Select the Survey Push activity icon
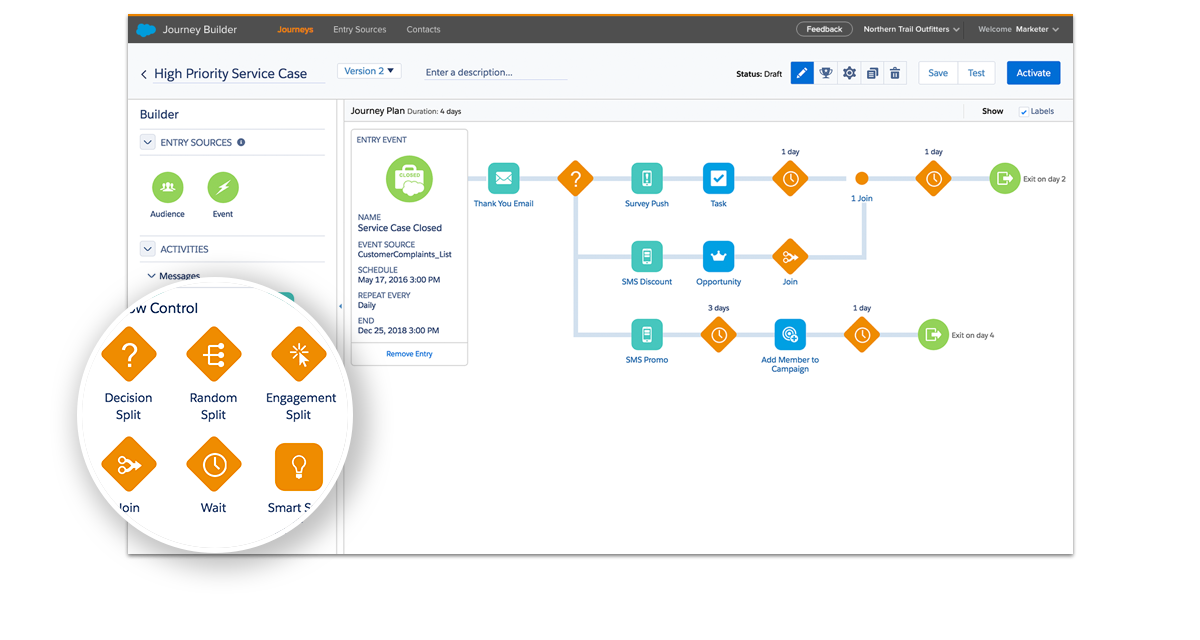Screen dimensions: 1200x640 (646, 179)
